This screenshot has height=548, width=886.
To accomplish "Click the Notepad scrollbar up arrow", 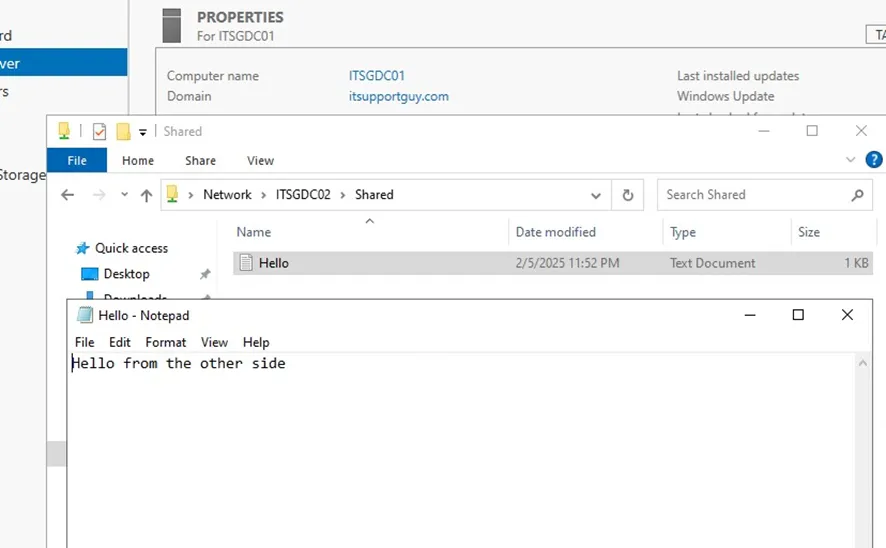I will (862, 365).
